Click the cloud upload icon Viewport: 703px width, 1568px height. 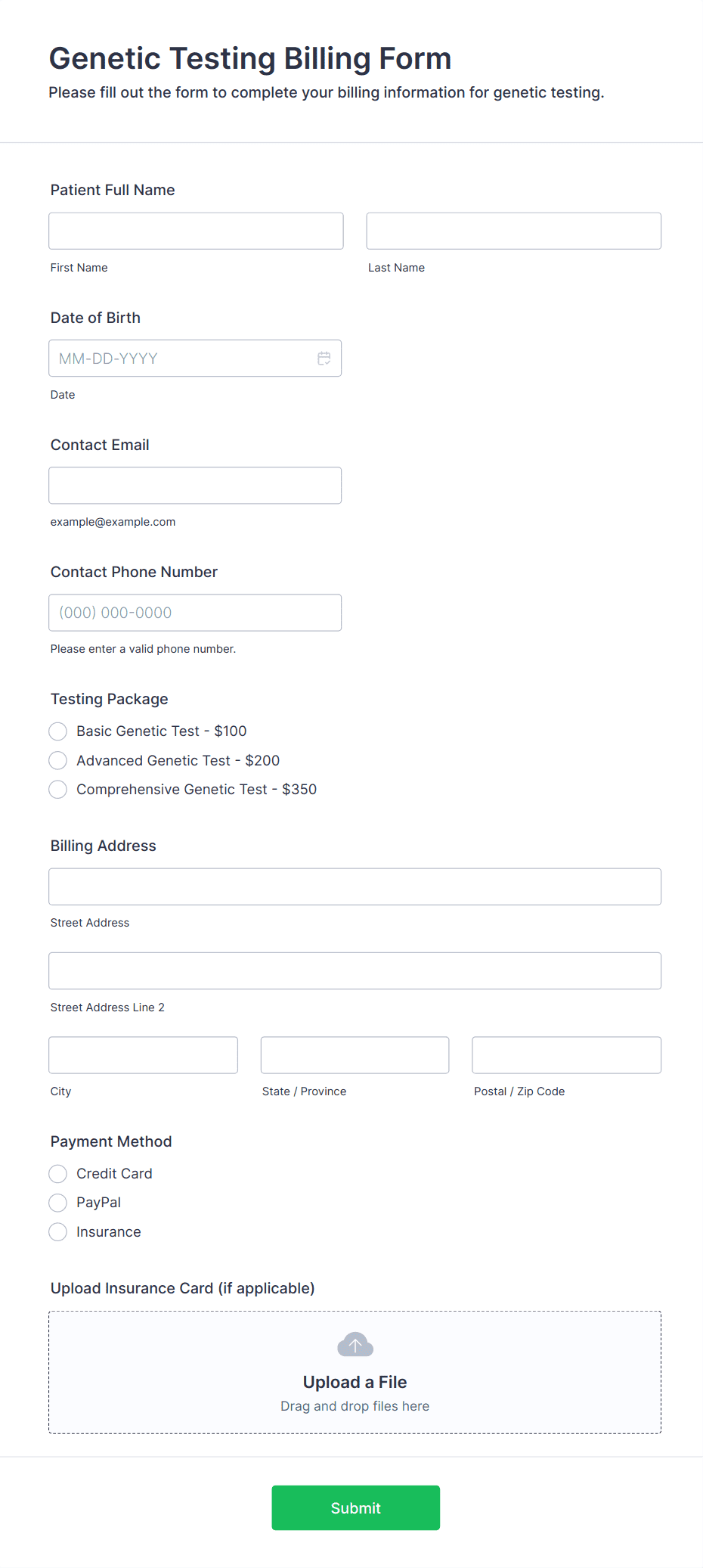(355, 1345)
